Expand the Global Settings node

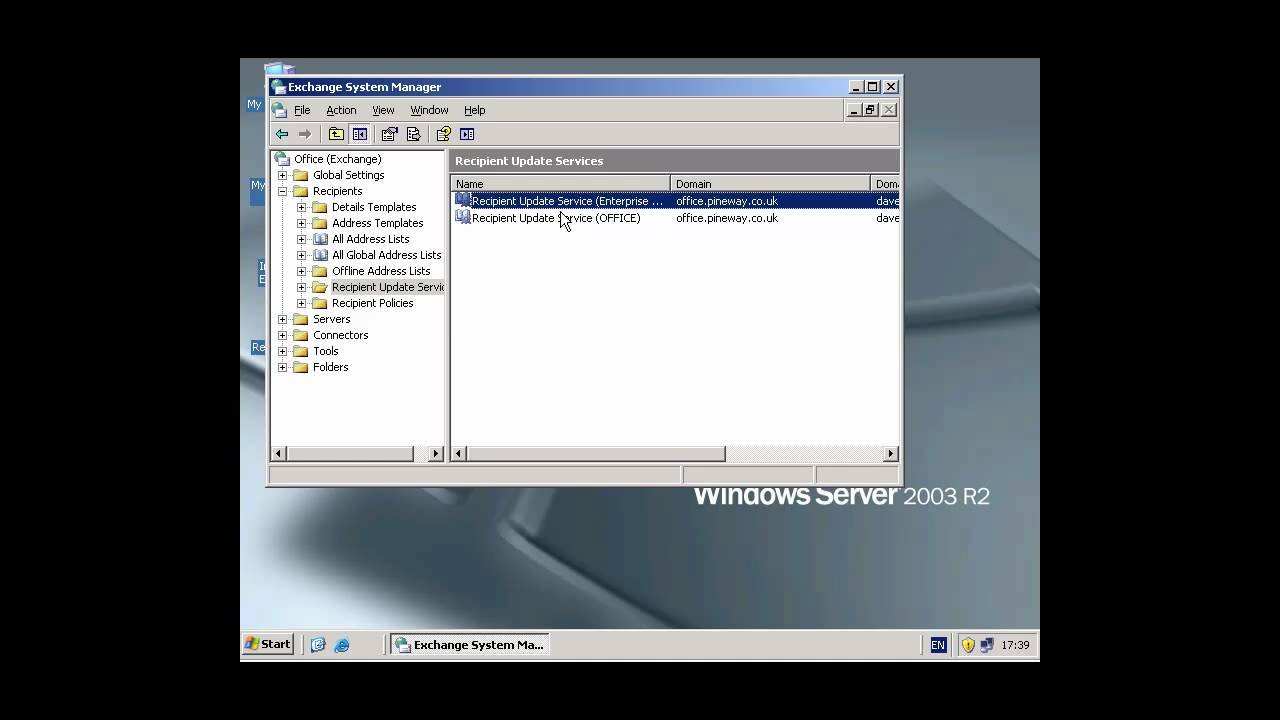tap(282, 175)
